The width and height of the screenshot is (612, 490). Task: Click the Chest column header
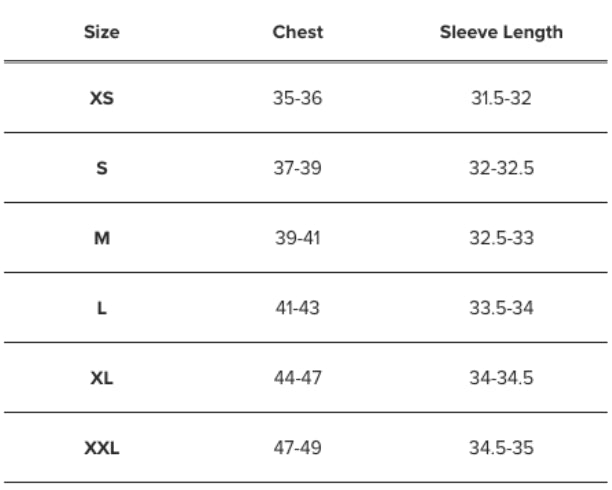[297, 32]
